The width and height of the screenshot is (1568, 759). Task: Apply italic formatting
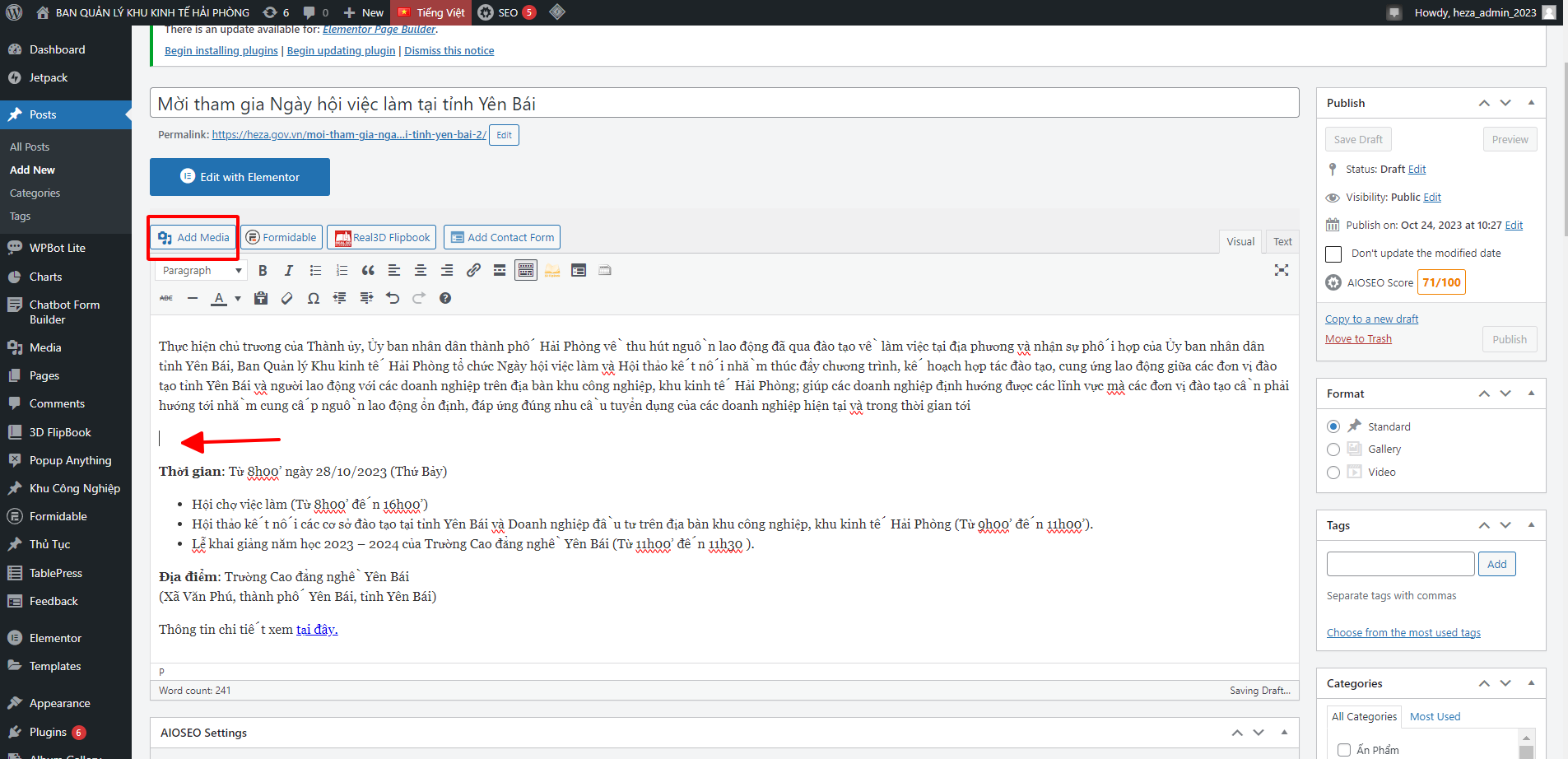pyautogui.click(x=289, y=271)
